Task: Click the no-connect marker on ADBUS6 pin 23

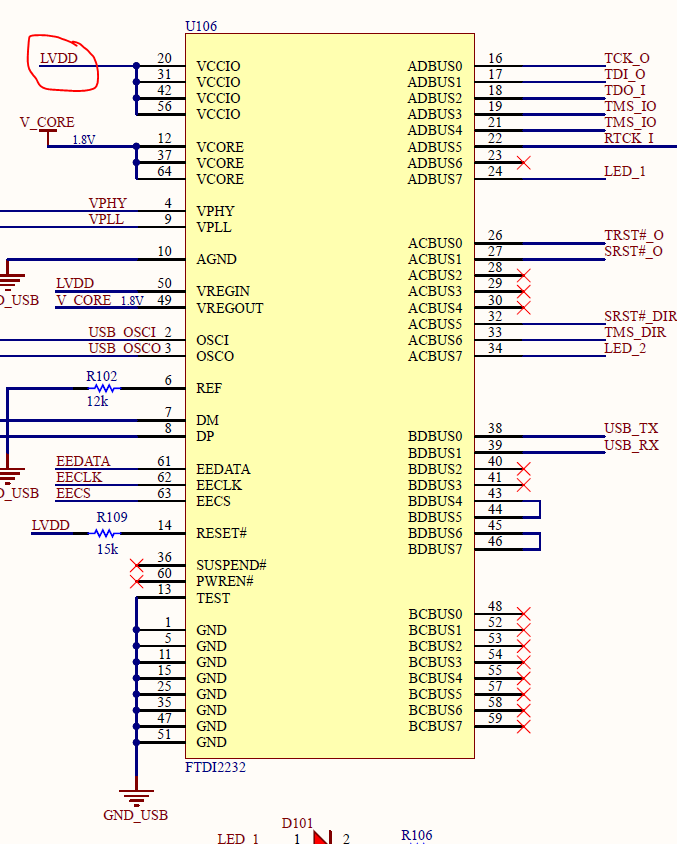Action: 524,163
